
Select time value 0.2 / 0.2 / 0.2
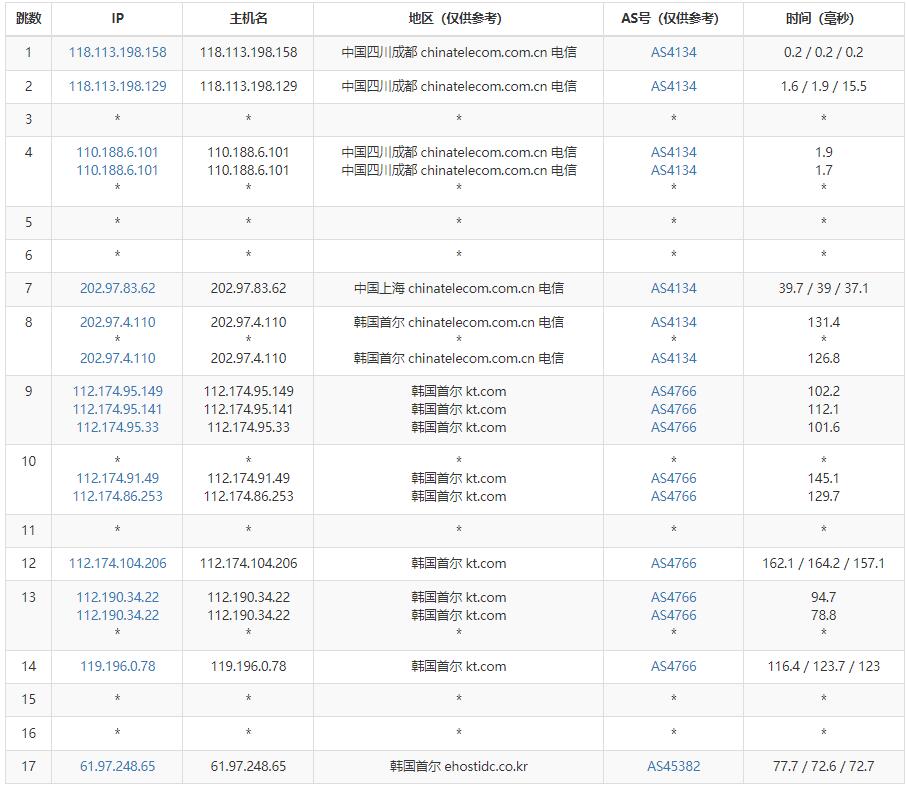pos(823,52)
